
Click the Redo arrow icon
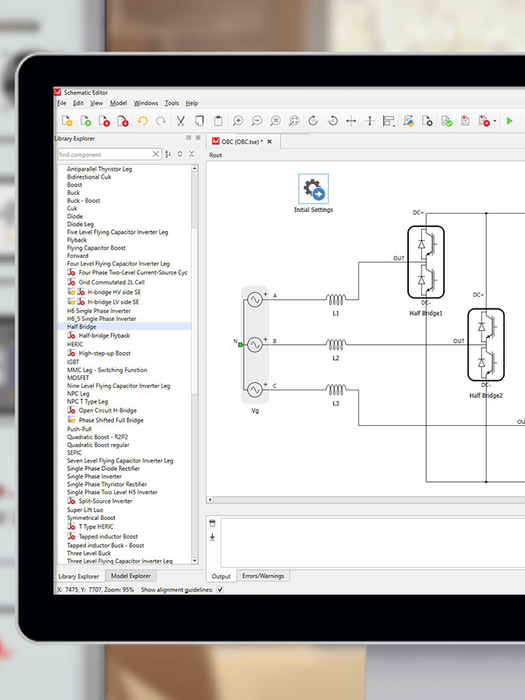tap(161, 121)
